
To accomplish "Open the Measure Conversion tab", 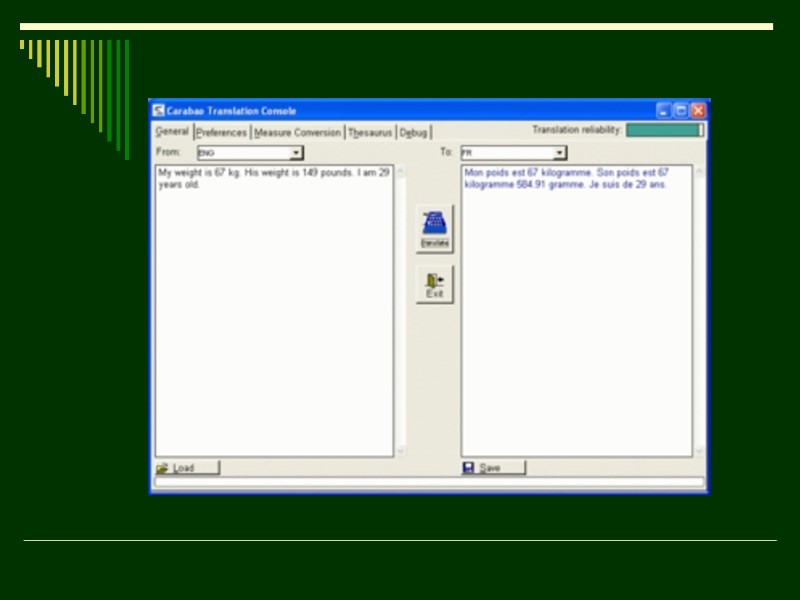I will [297, 133].
